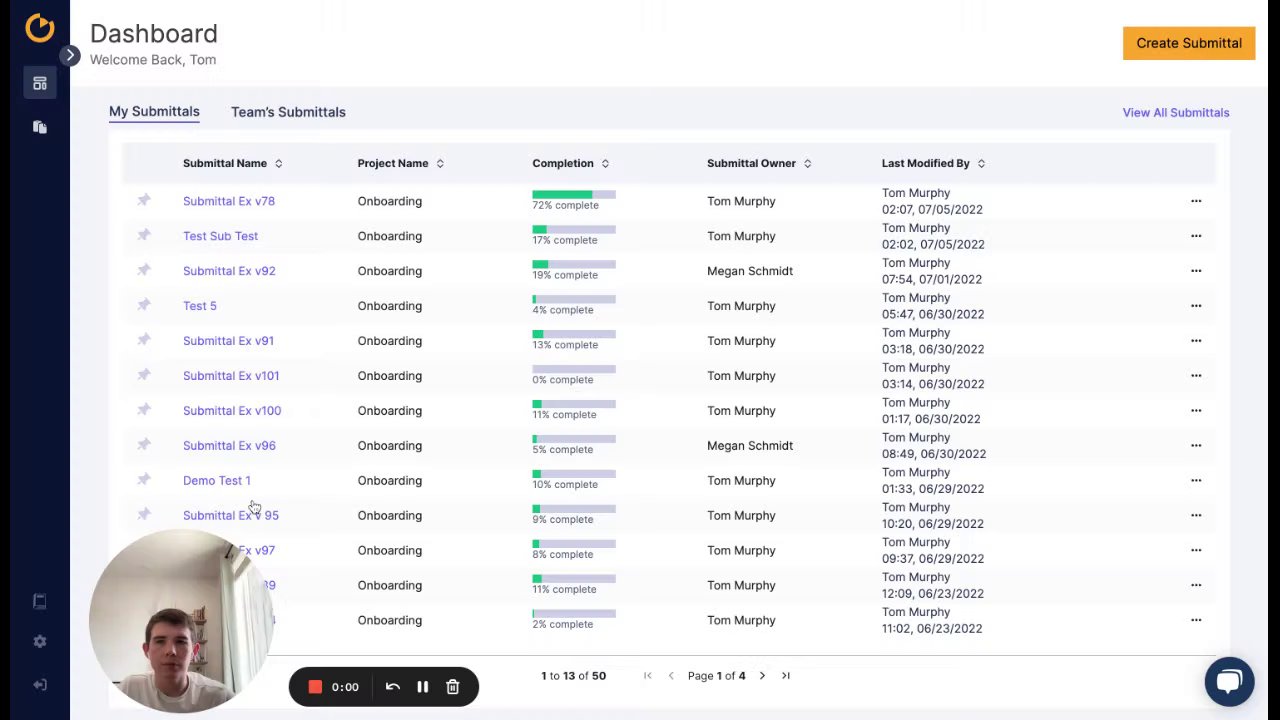Viewport: 1280px width, 720px height.
Task: Click the presenter webcam bubble
Action: click(181, 620)
